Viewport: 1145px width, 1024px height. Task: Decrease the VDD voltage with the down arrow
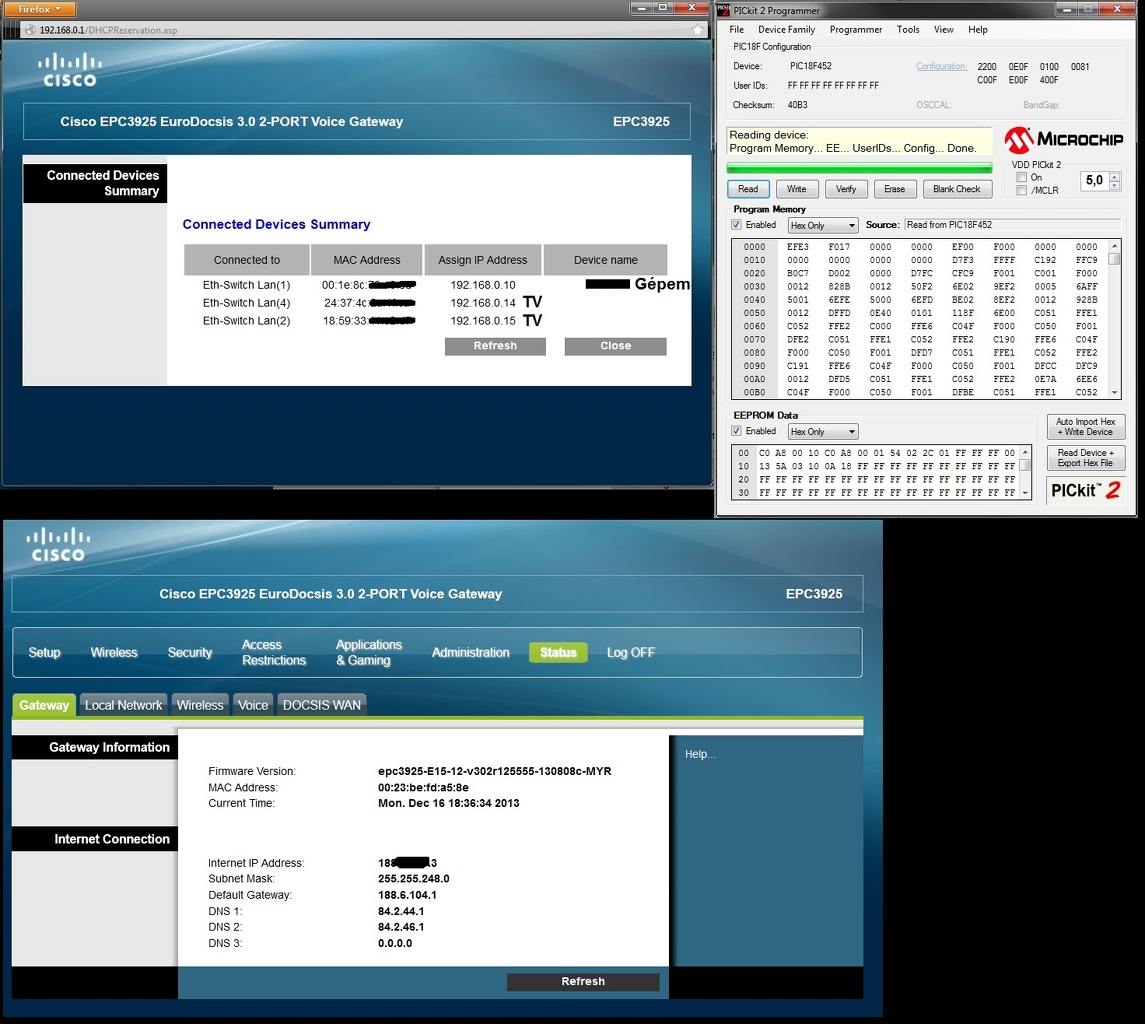point(1114,186)
